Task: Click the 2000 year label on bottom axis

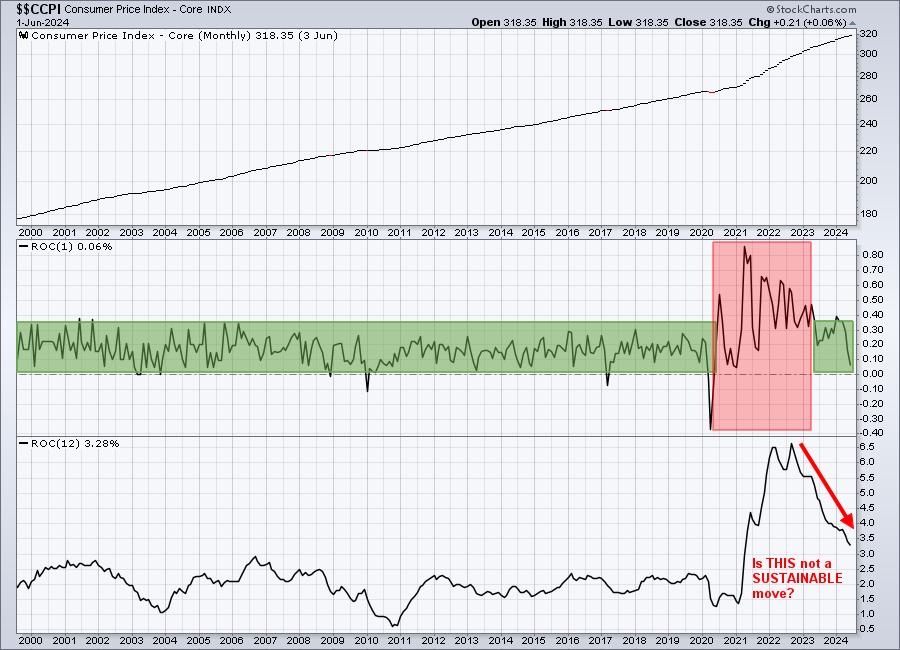Action: point(30,640)
